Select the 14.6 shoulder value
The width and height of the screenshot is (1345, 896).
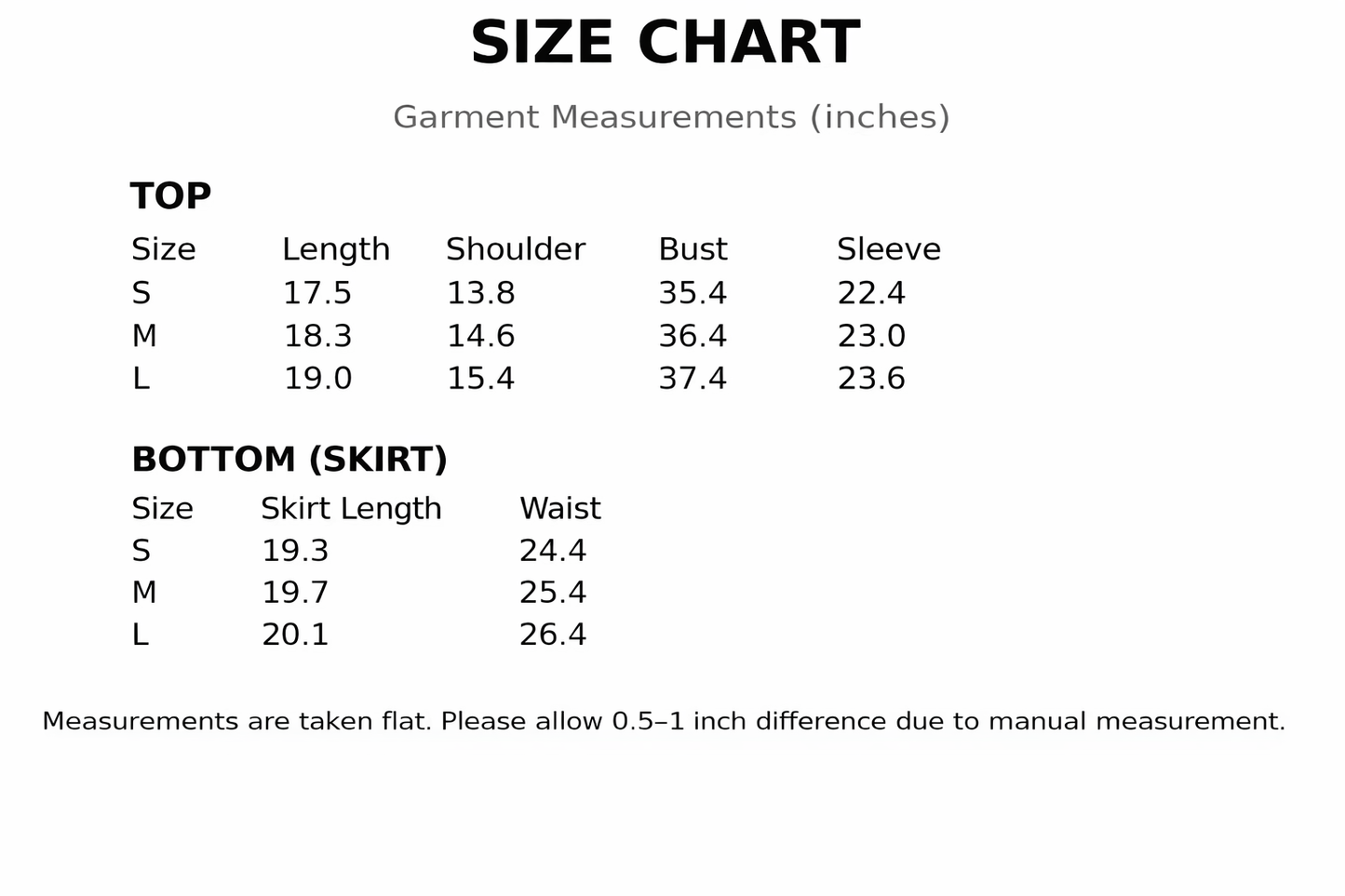[x=481, y=336]
